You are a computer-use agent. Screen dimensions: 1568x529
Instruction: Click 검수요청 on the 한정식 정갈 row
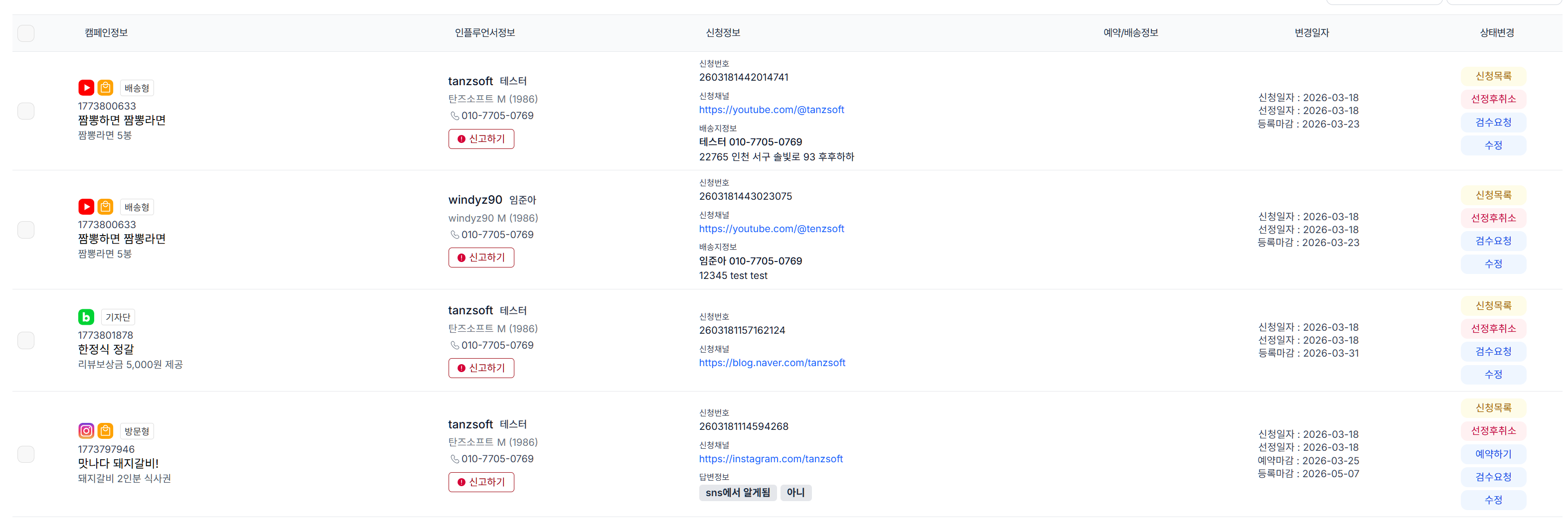(1493, 352)
